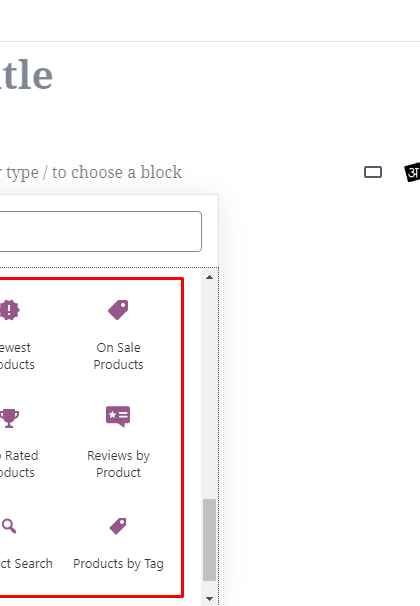420x606 pixels.
Task: Click the "Products by Tag" text
Action: point(118,564)
